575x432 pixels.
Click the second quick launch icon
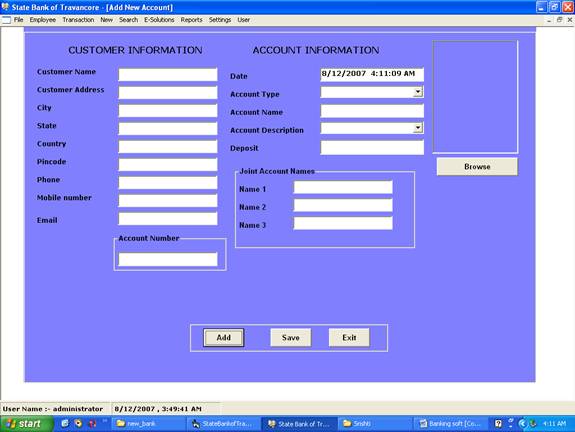[78, 424]
